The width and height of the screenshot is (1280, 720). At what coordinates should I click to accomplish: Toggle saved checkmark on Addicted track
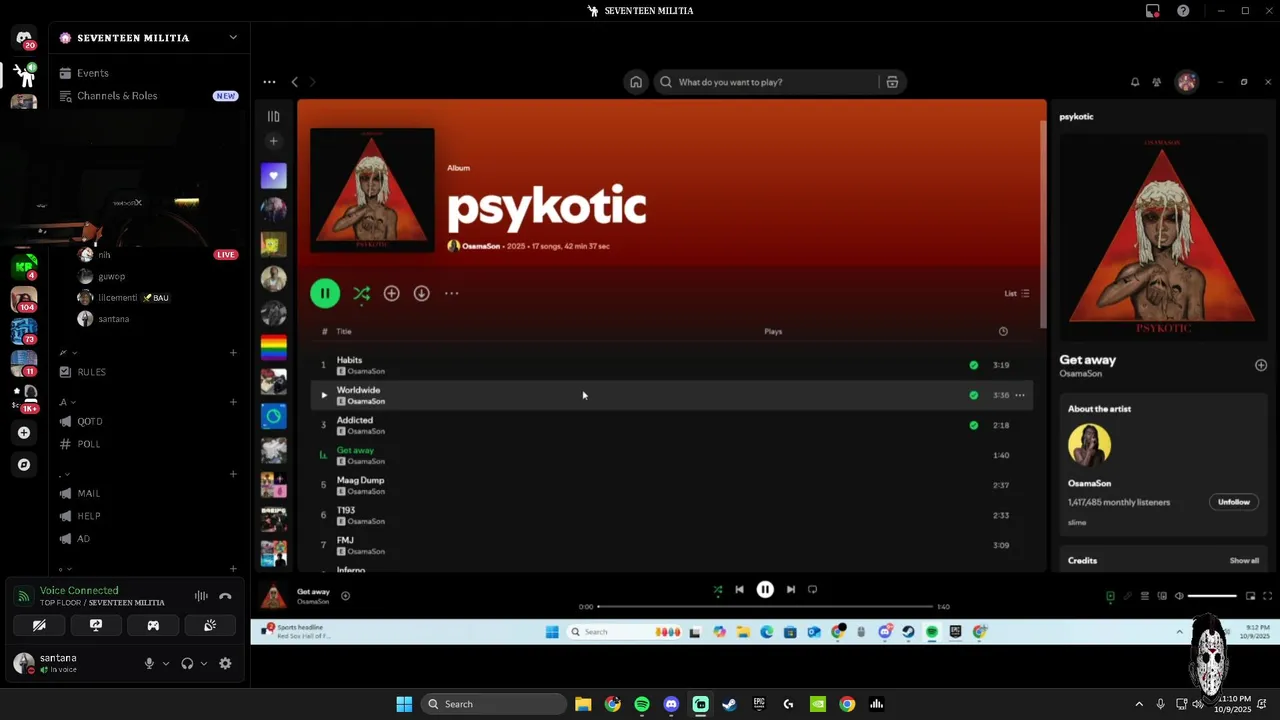coord(973,425)
